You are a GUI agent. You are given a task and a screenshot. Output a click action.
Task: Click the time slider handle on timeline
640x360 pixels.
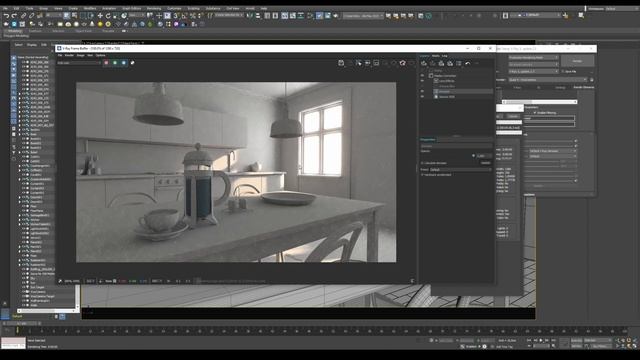coord(22,323)
